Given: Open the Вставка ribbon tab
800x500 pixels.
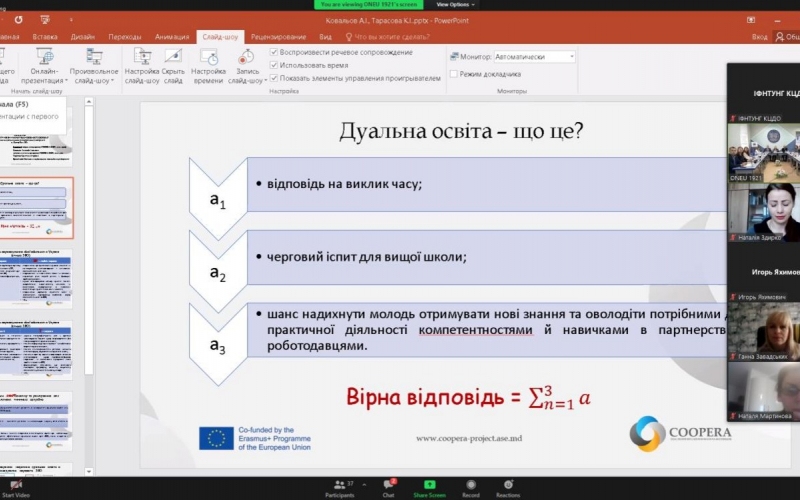Looking at the screenshot, I should tap(45, 37).
